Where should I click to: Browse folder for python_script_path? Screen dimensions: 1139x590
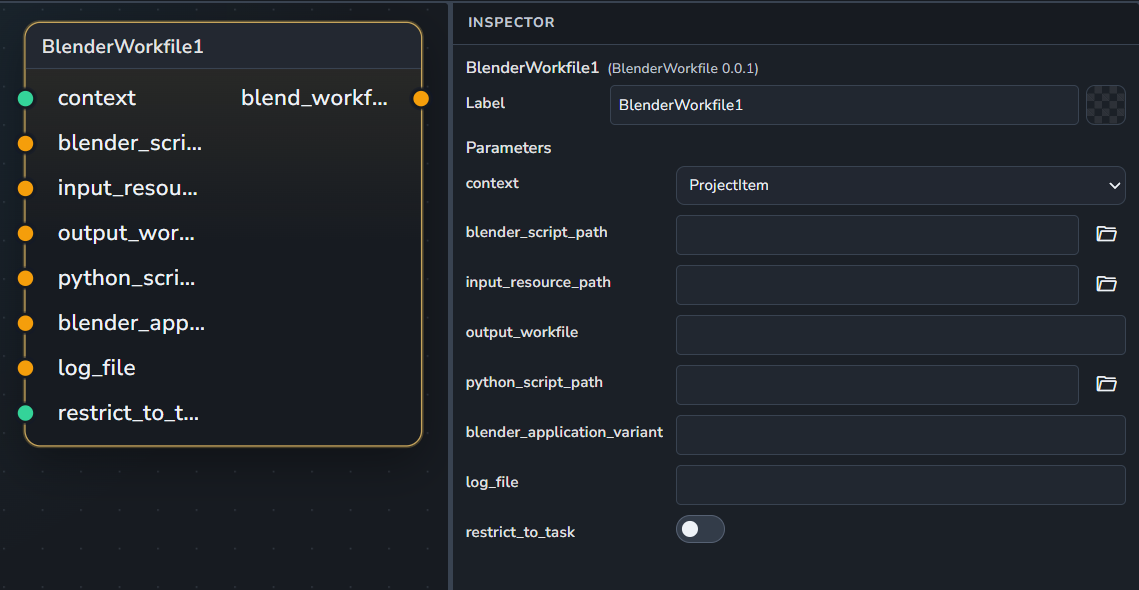point(1106,384)
